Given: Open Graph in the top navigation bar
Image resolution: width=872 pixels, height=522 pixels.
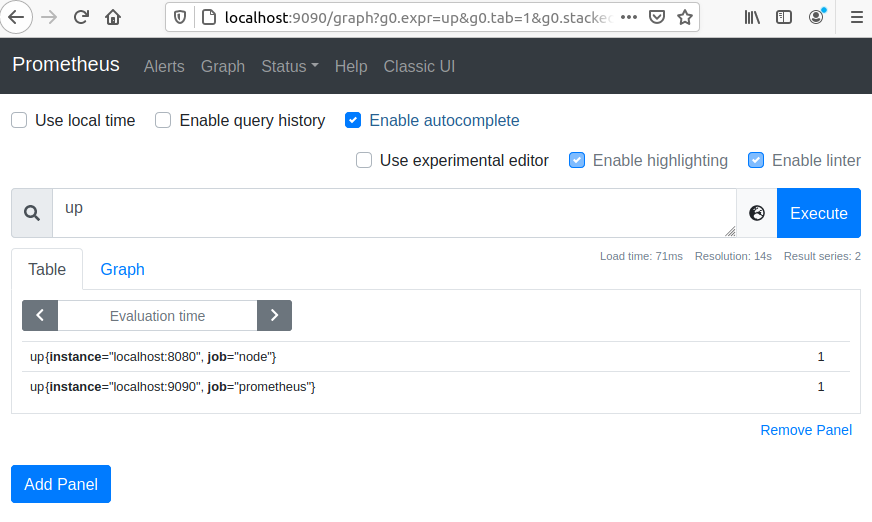Looking at the screenshot, I should pyautogui.click(x=223, y=66).
